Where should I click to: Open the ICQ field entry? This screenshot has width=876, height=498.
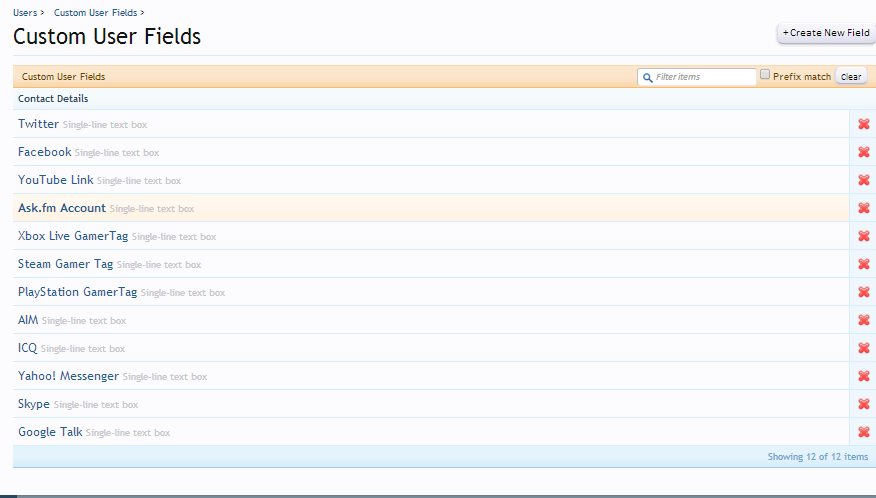click(27, 347)
